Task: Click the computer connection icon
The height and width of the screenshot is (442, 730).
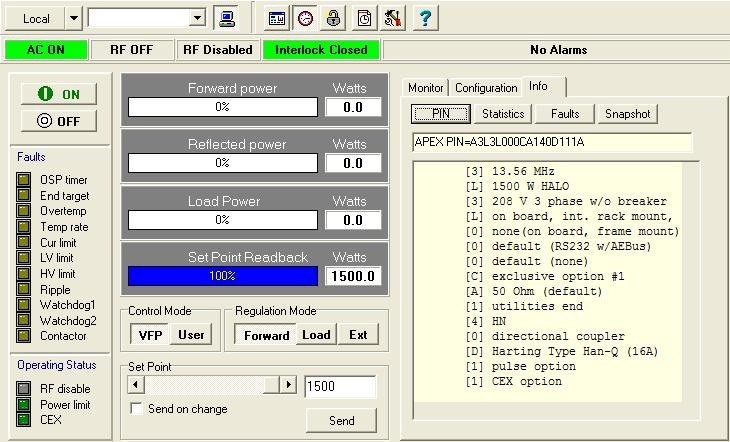Action: [x=227, y=18]
